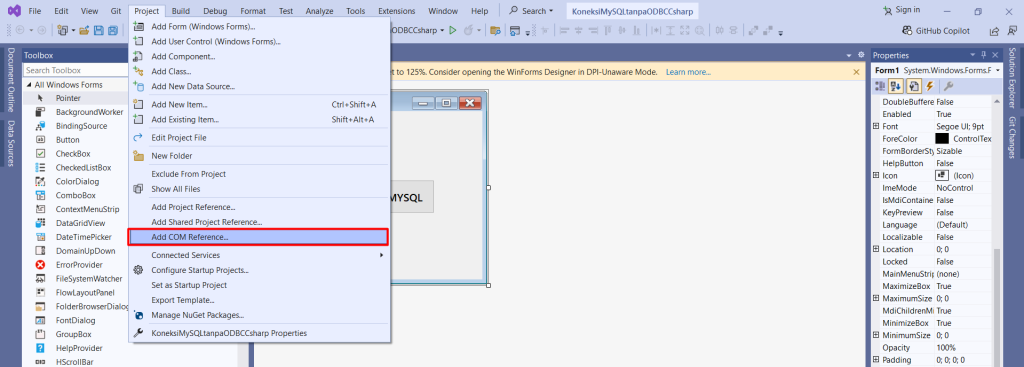1024x367 pixels.
Task: Click the Save file toolbar icon
Action: coord(99,31)
